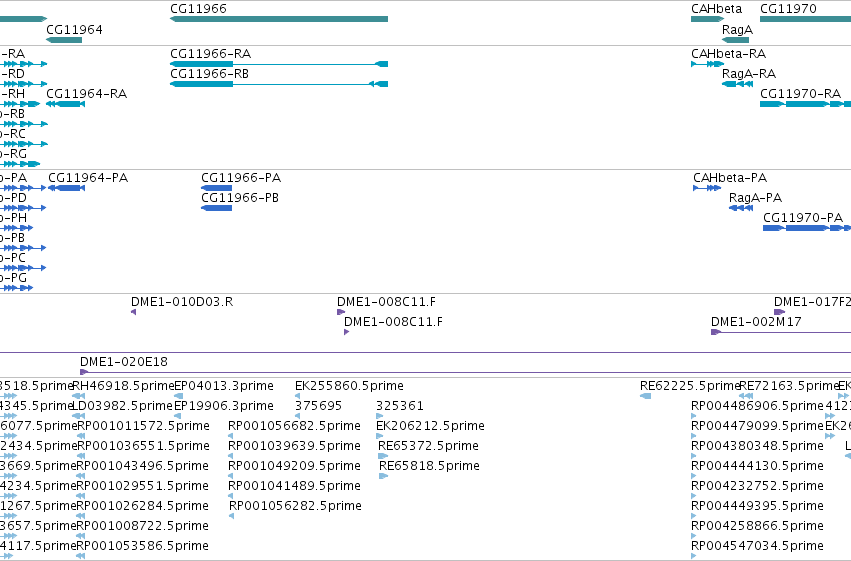This screenshot has height=561, width=851.
Task: Select the CAHbeta gene glyph
Action: [707, 19]
